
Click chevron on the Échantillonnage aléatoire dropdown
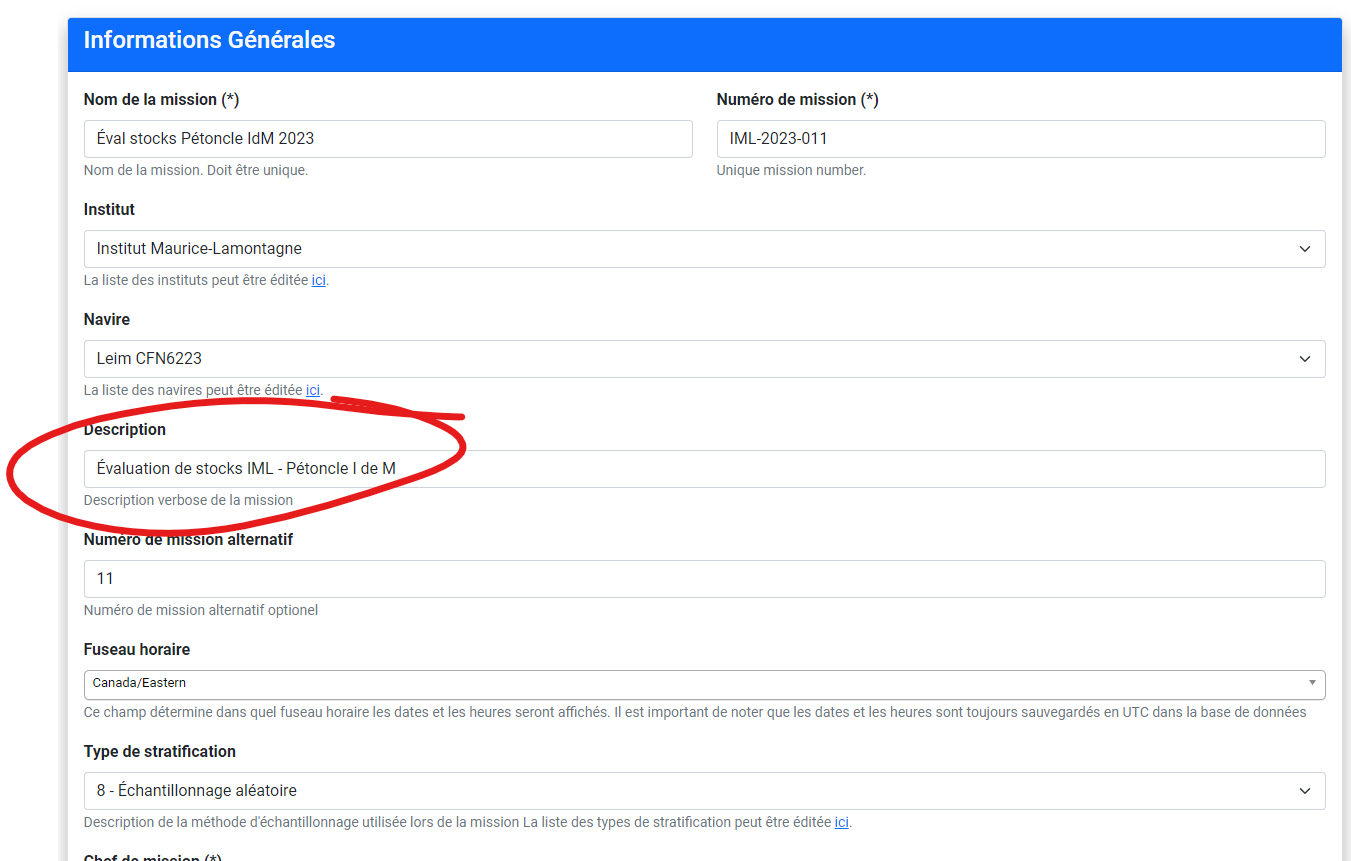click(1304, 791)
